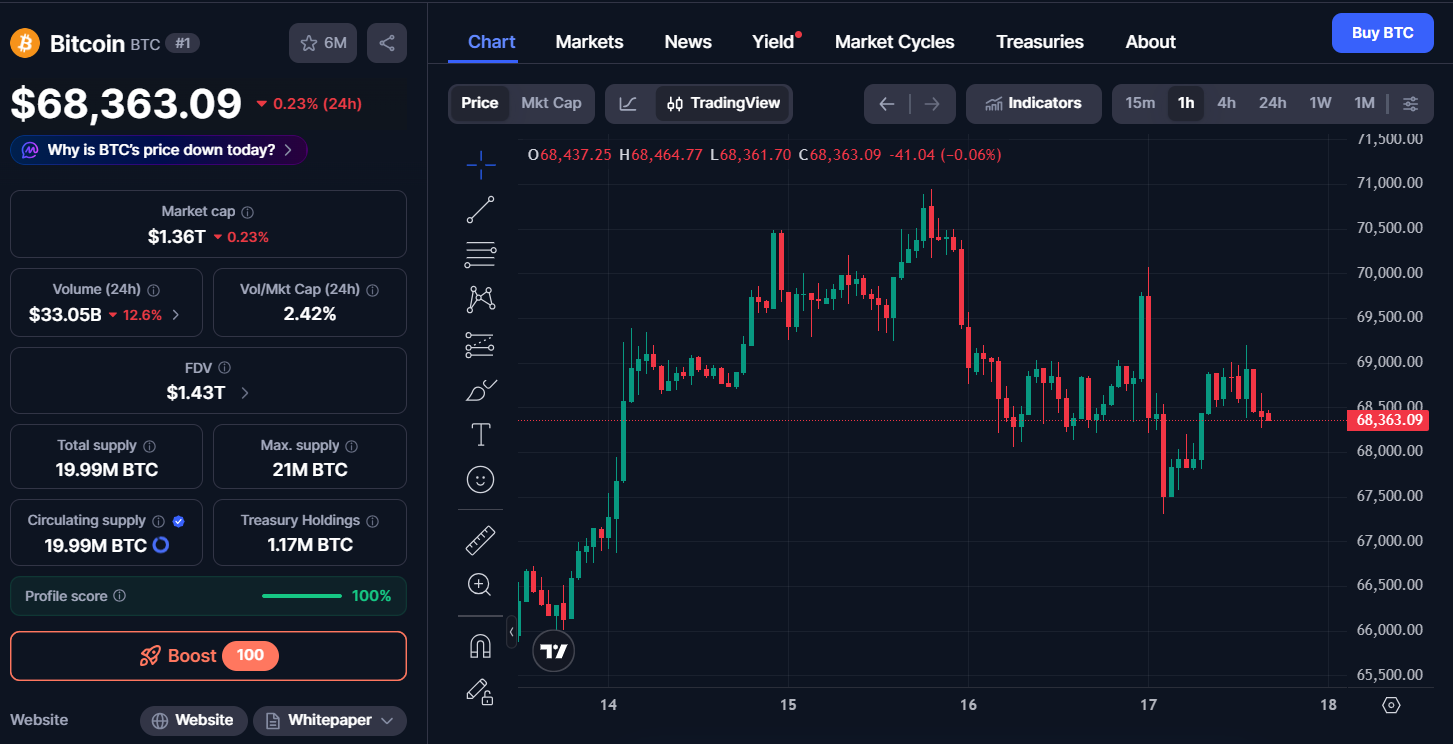
Task: Open the Markets tab
Action: (589, 42)
